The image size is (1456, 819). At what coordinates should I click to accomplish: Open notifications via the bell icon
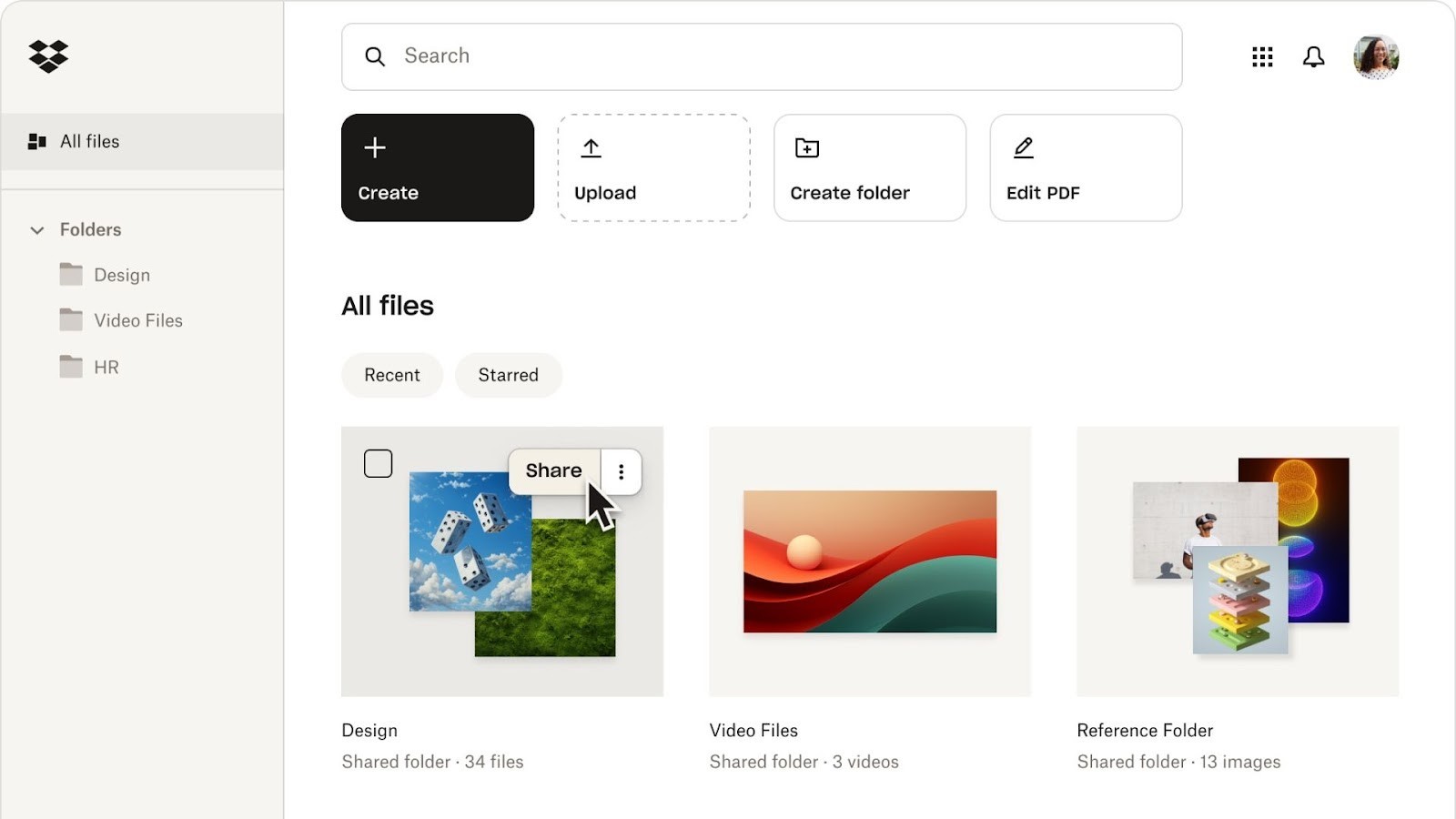(x=1313, y=56)
